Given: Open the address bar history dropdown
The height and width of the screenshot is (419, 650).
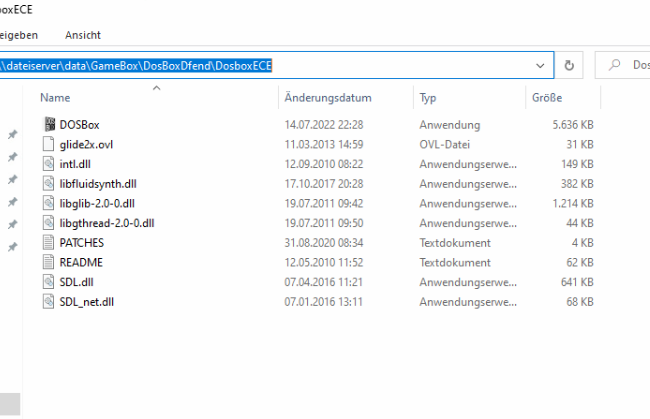Looking at the screenshot, I should pos(541,65).
